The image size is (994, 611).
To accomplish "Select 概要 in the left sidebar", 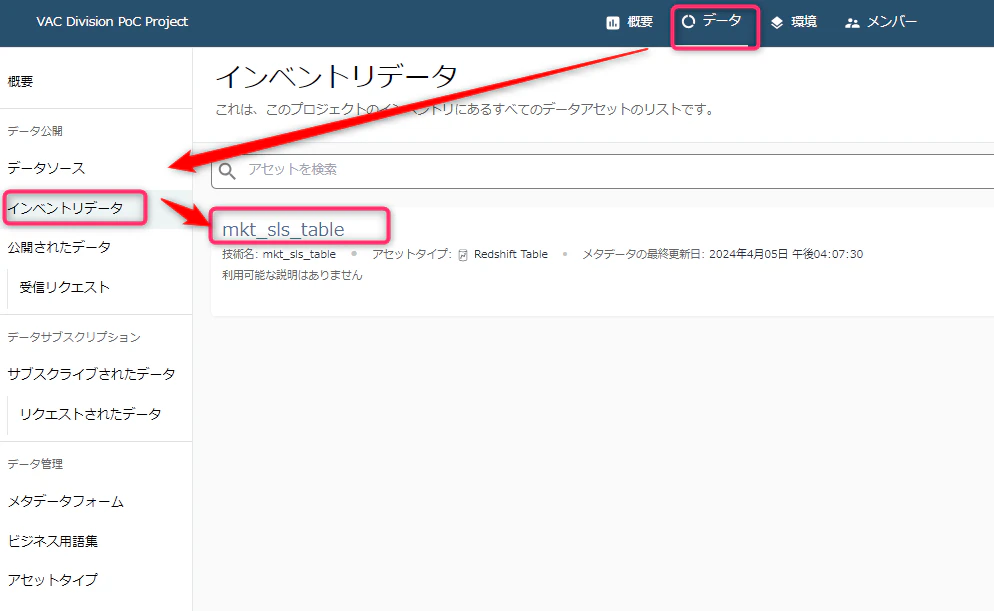I will click(x=20, y=81).
